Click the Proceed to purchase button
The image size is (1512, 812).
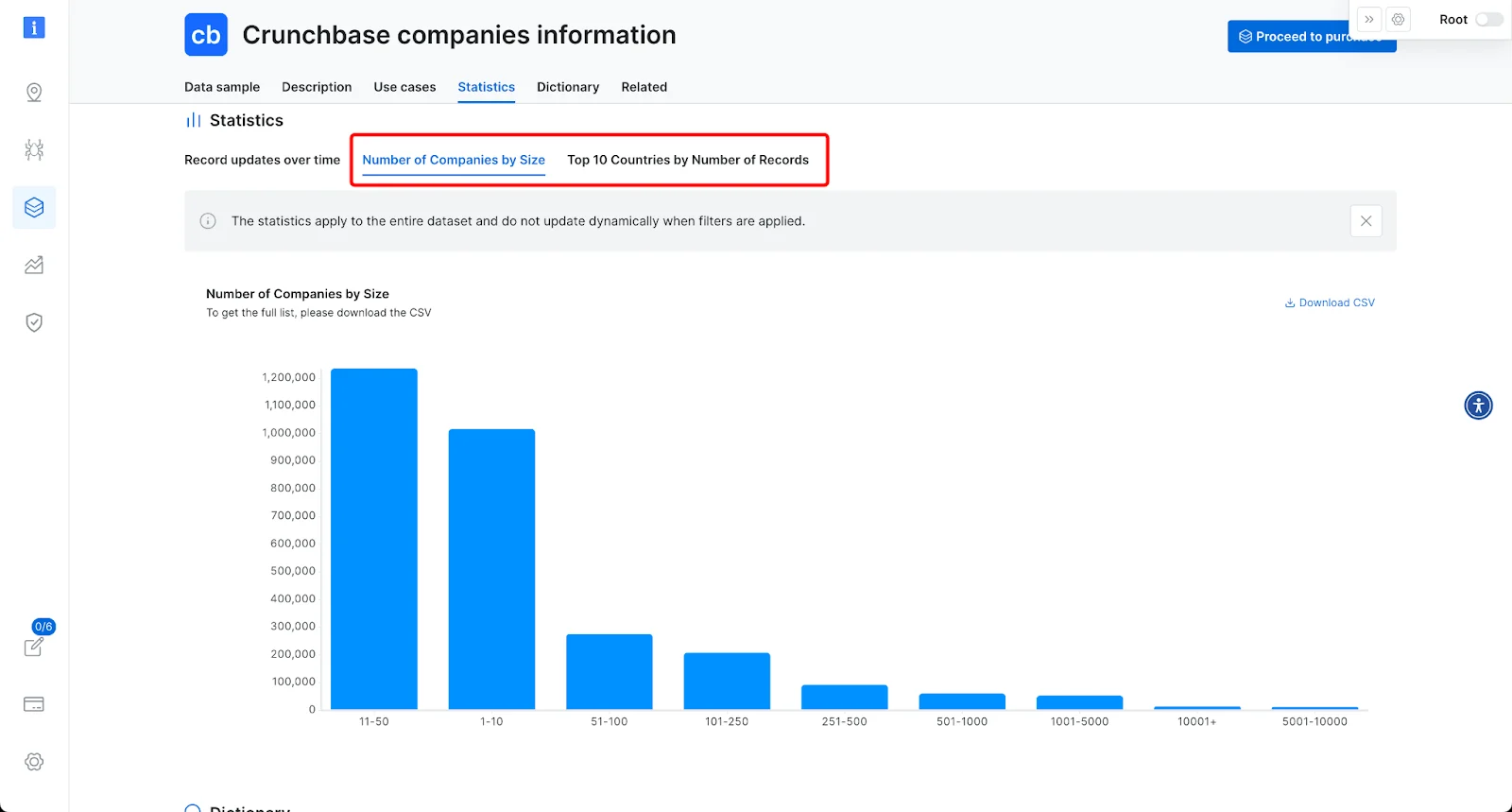pos(1312,37)
